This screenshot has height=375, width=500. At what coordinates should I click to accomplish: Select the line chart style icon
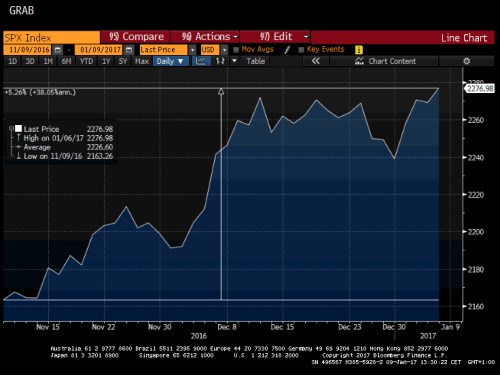(x=201, y=61)
